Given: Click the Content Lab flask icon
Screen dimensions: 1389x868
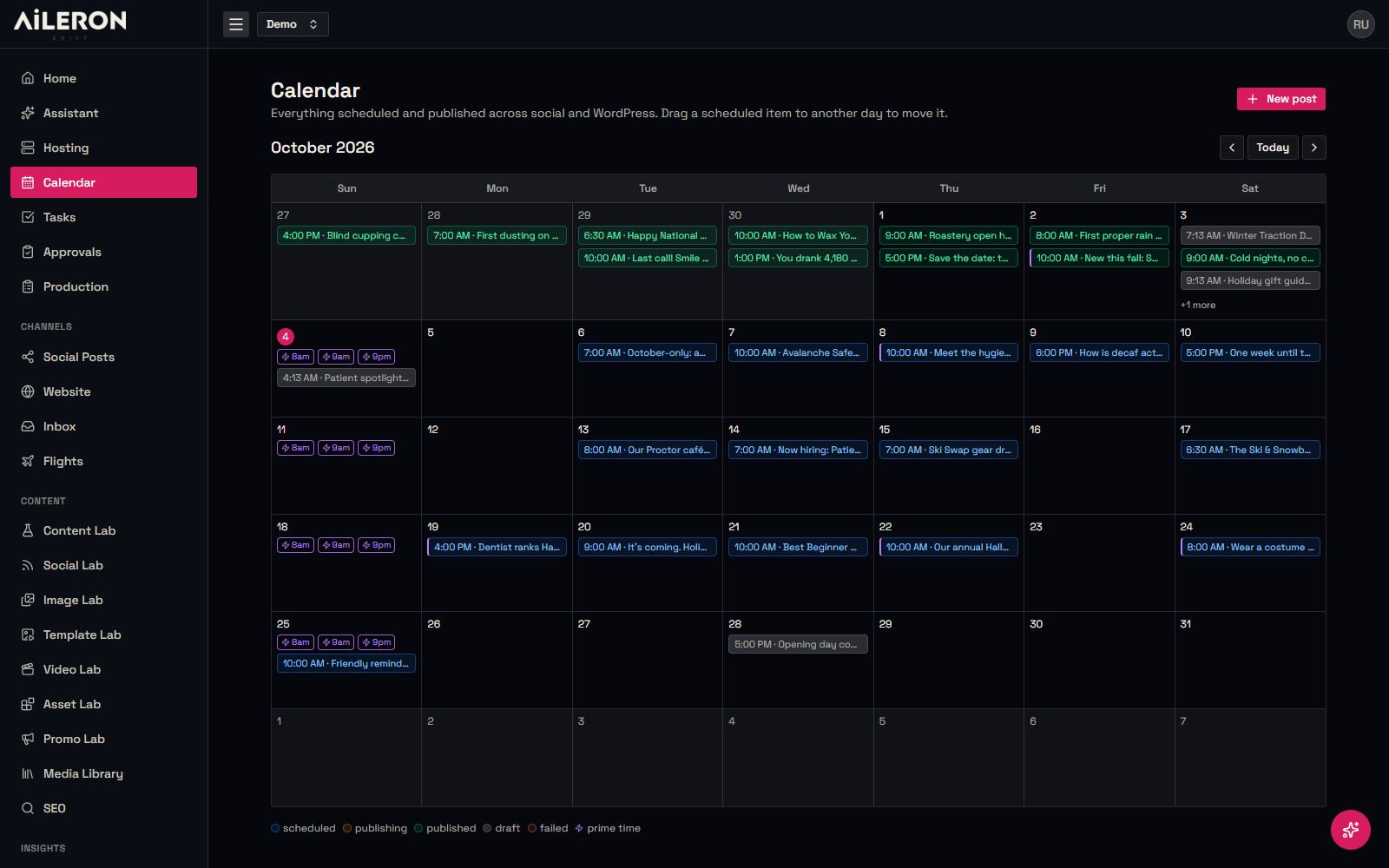Looking at the screenshot, I should (x=28, y=530).
